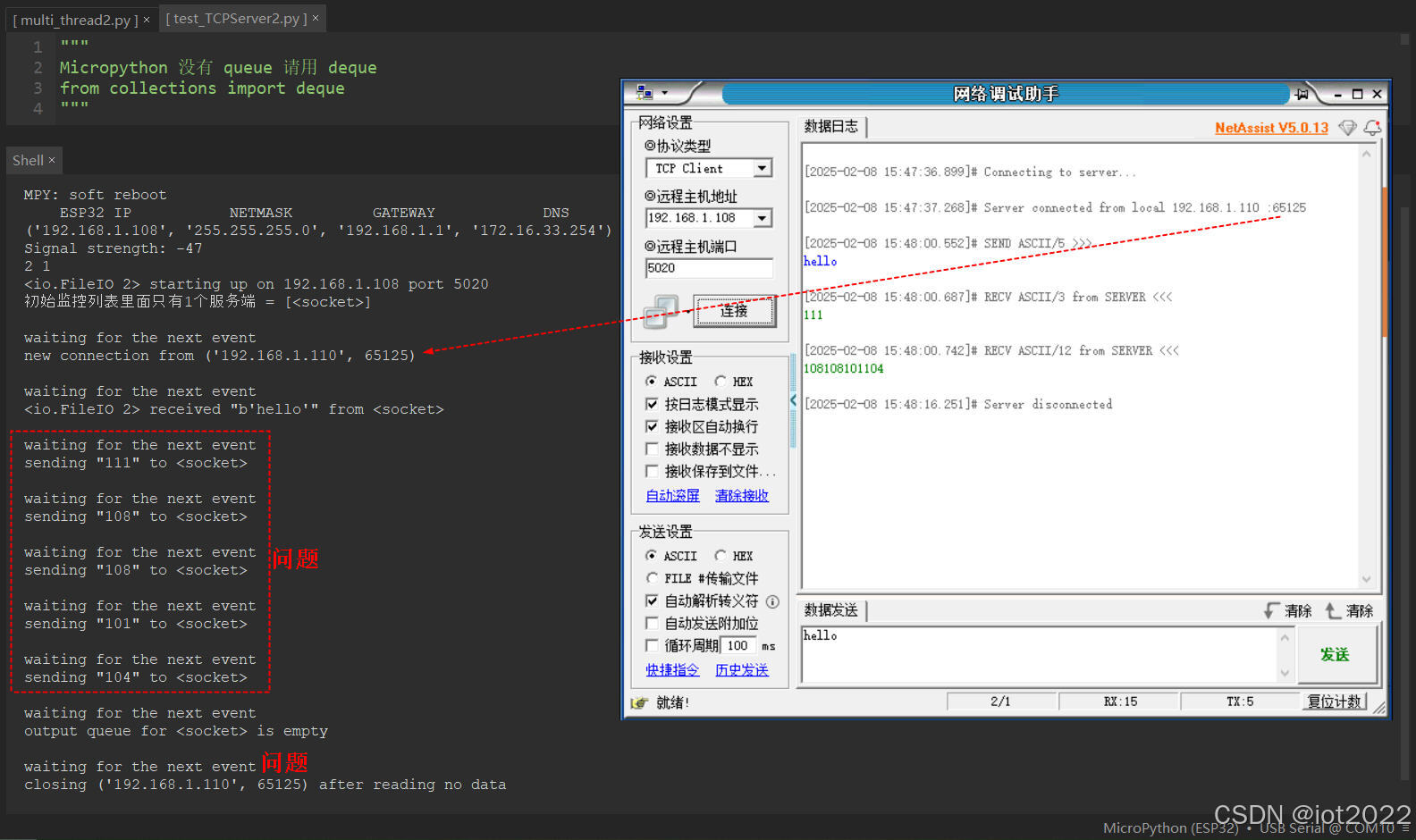Close the test_TCPServer2.py editor tab
Viewport: 1416px width, 840px height.
[x=316, y=18]
